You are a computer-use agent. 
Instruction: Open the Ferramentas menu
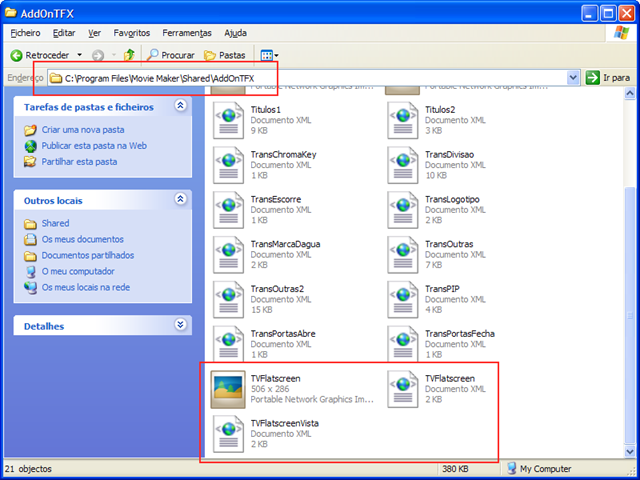[x=187, y=33]
